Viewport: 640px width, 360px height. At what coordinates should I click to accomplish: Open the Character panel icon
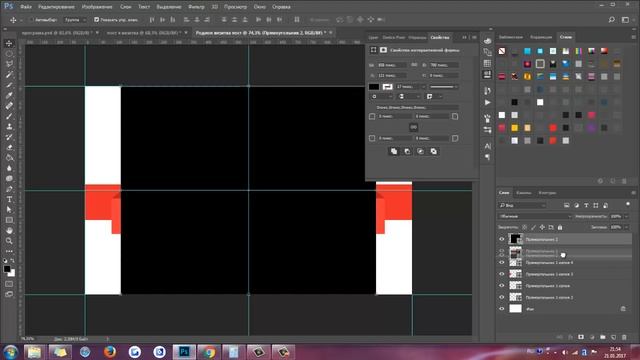pos(487,146)
